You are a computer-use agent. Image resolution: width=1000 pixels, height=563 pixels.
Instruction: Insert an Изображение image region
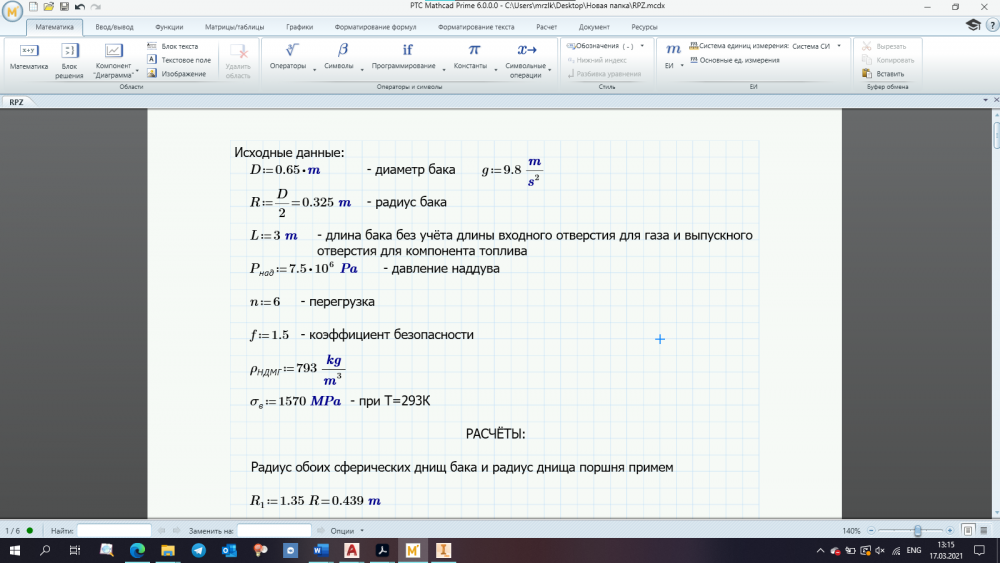click(x=177, y=74)
